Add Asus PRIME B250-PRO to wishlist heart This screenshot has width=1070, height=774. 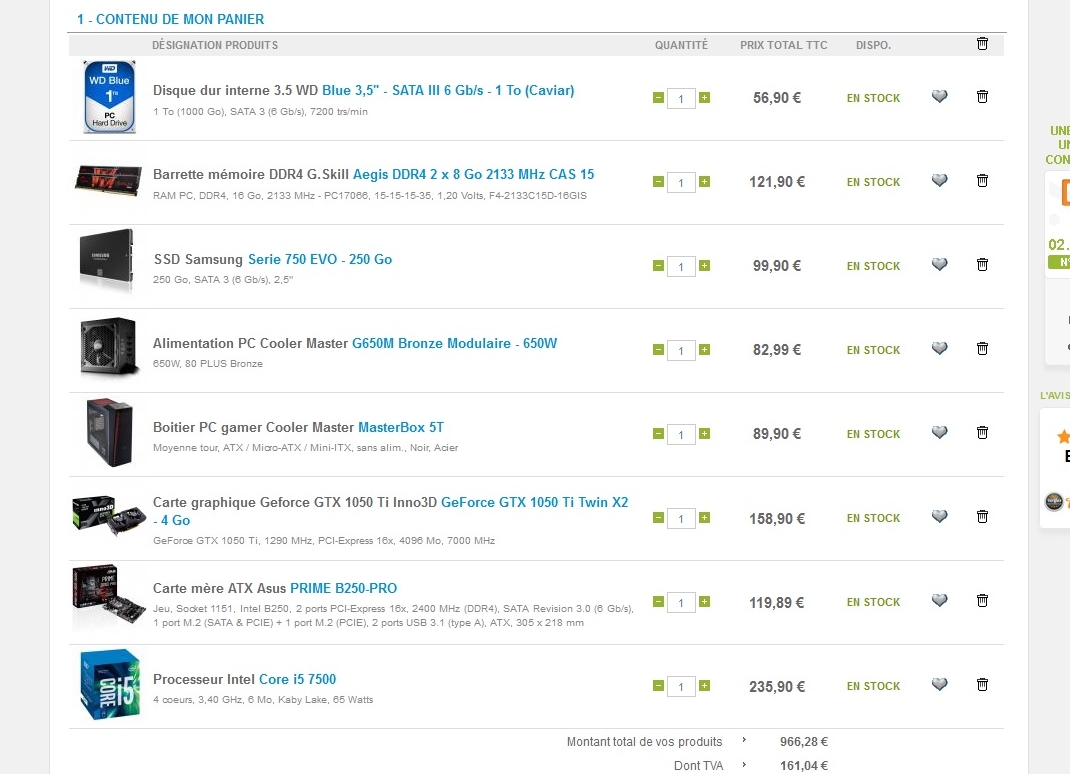[x=940, y=600]
